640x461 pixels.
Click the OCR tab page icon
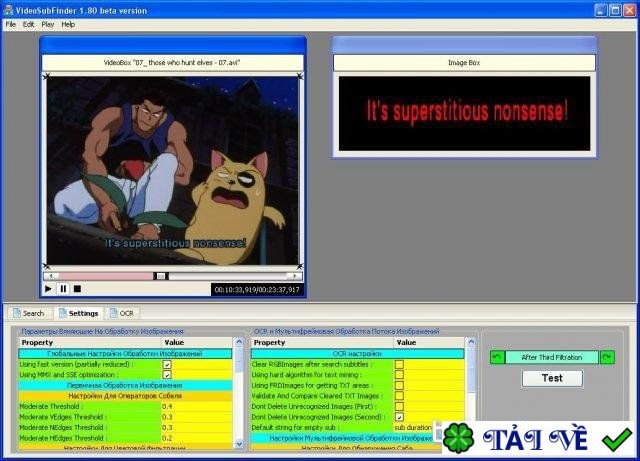point(113,313)
